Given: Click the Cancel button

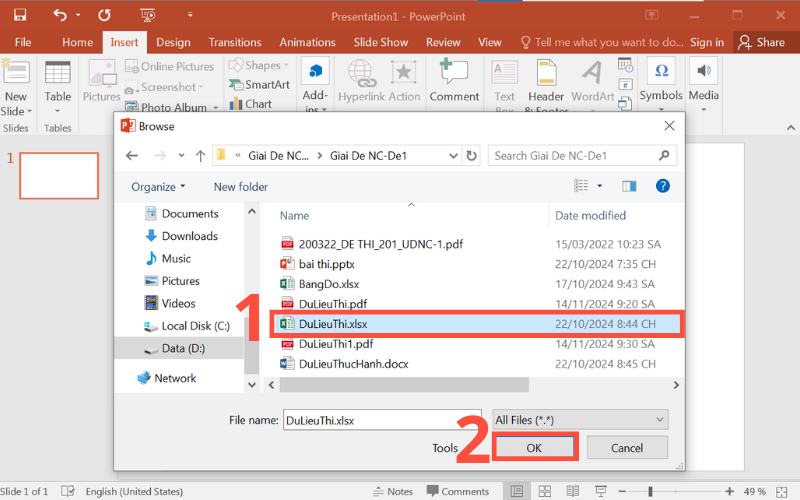Looking at the screenshot, I should 627,448.
